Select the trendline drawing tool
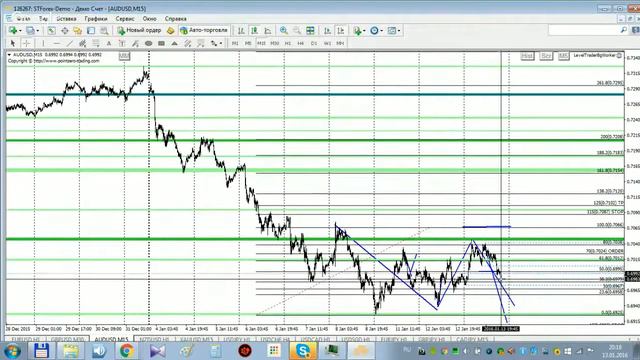The image size is (640, 360). click(x=70, y=43)
